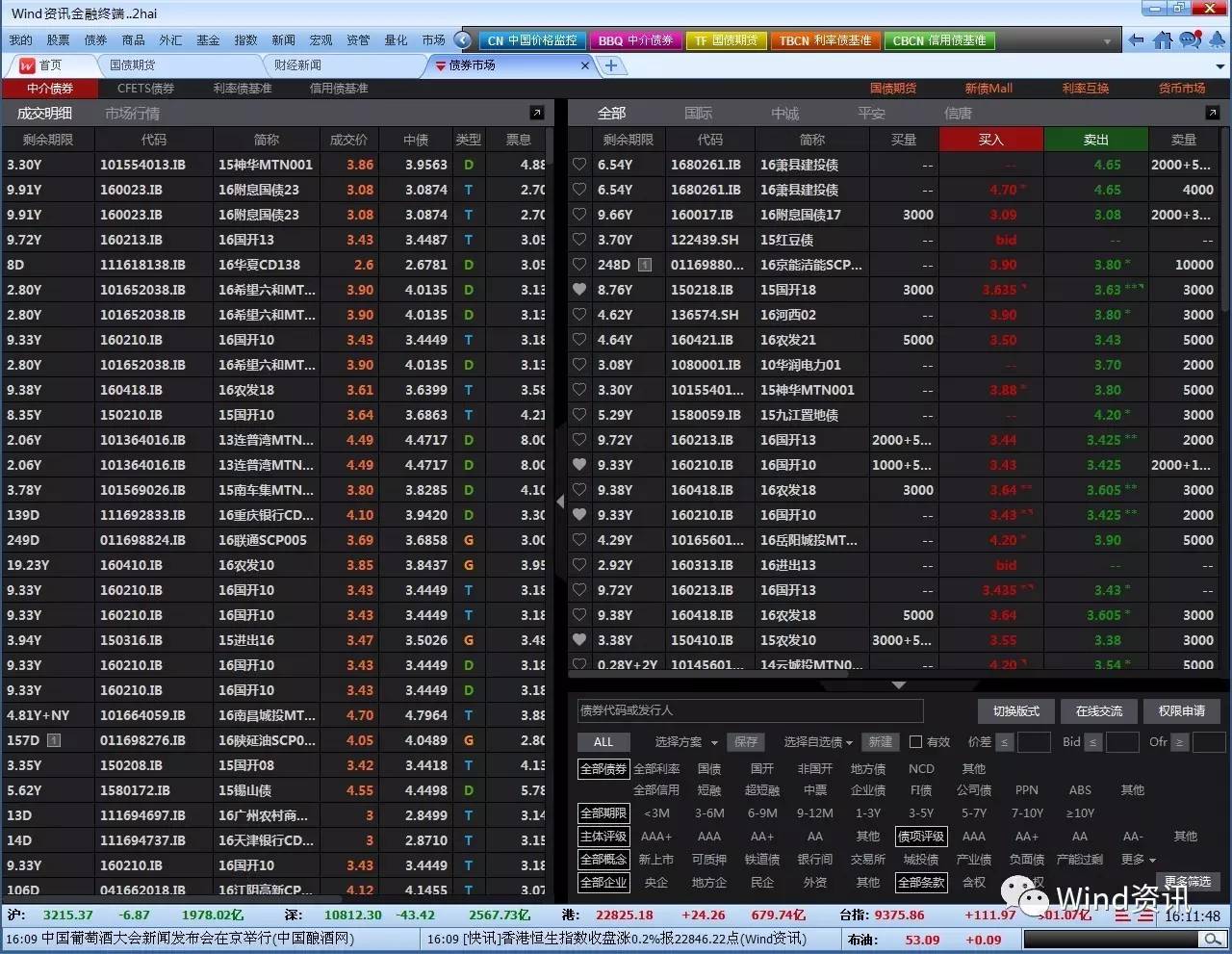Toggle favorite heart for 16岳阳城投MT row
The width and height of the screenshot is (1232, 954).
tap(579, 540)
